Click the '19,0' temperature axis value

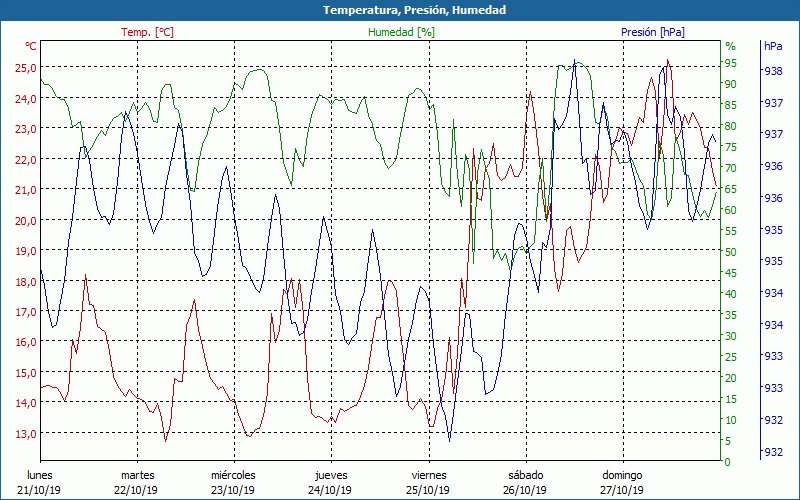tap(26, 251)
